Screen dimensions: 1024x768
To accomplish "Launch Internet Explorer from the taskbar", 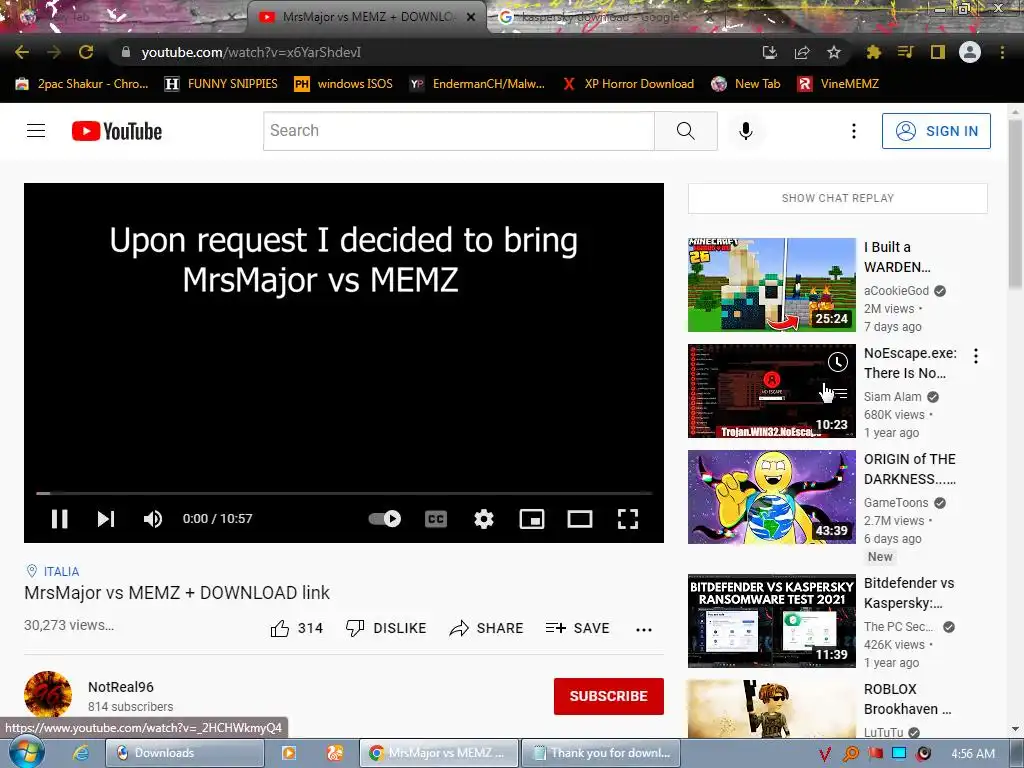I will pyautogui.click(x=80, y=753).
